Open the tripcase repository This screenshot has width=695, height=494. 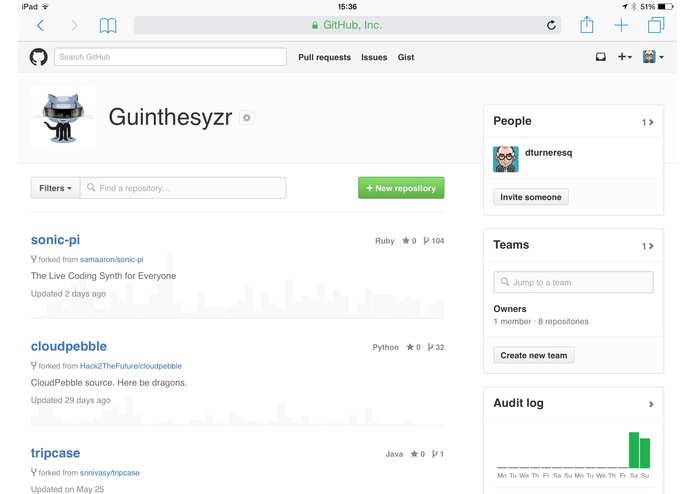point(55,453)
